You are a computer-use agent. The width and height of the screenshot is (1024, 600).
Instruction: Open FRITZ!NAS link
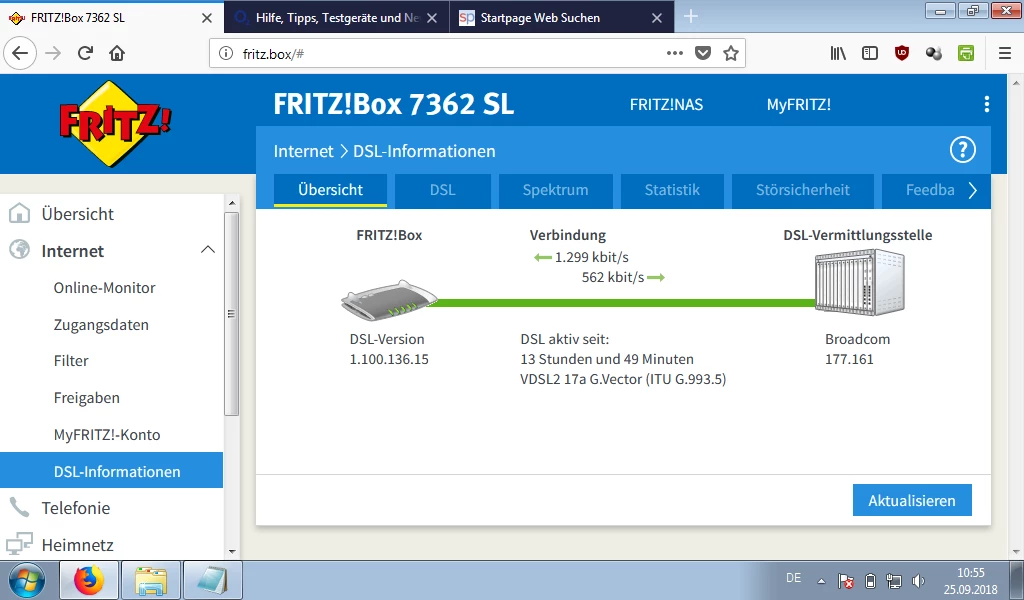click(666, 104)
